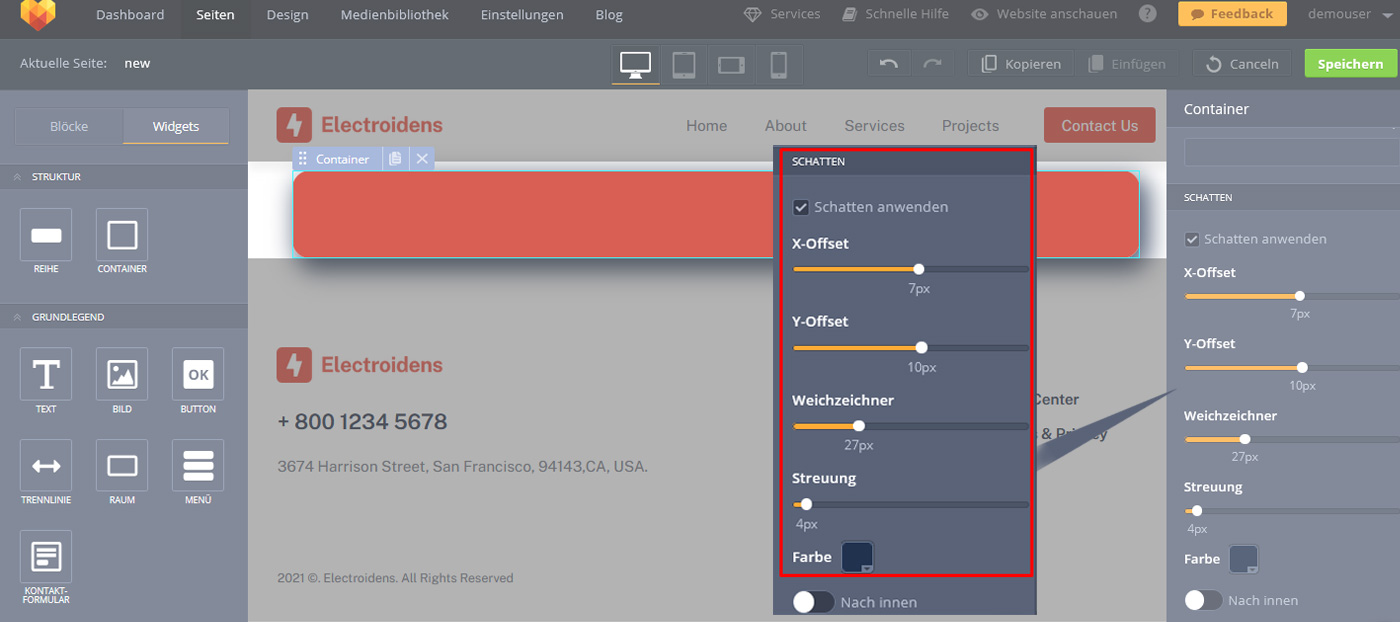Image resolution: width=1400 pixels, height=622 pixels.
Task: Choose the Kontaktformular widget
Action: 46,556
